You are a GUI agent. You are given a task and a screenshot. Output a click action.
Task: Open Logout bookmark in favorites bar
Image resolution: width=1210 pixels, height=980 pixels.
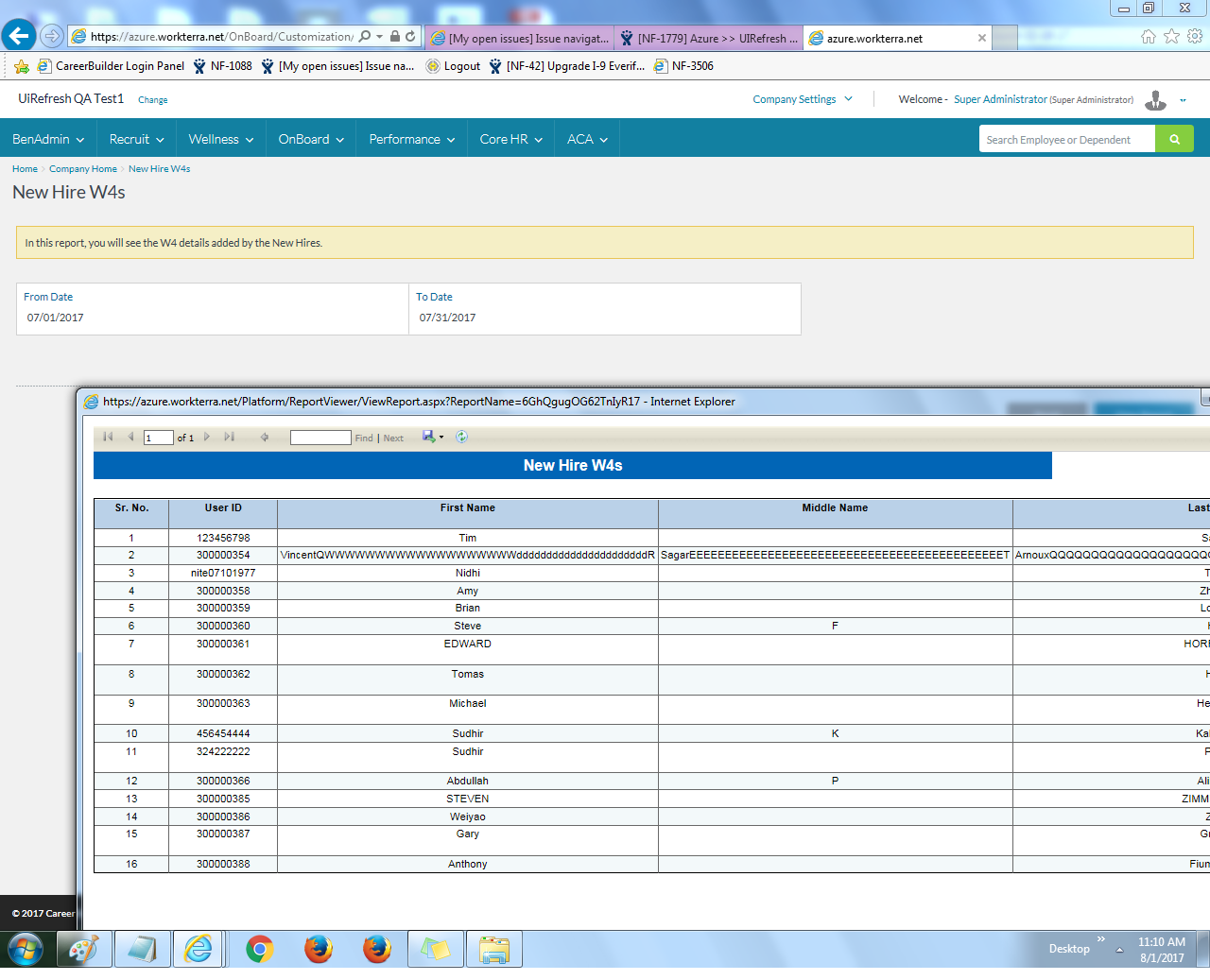453,66
